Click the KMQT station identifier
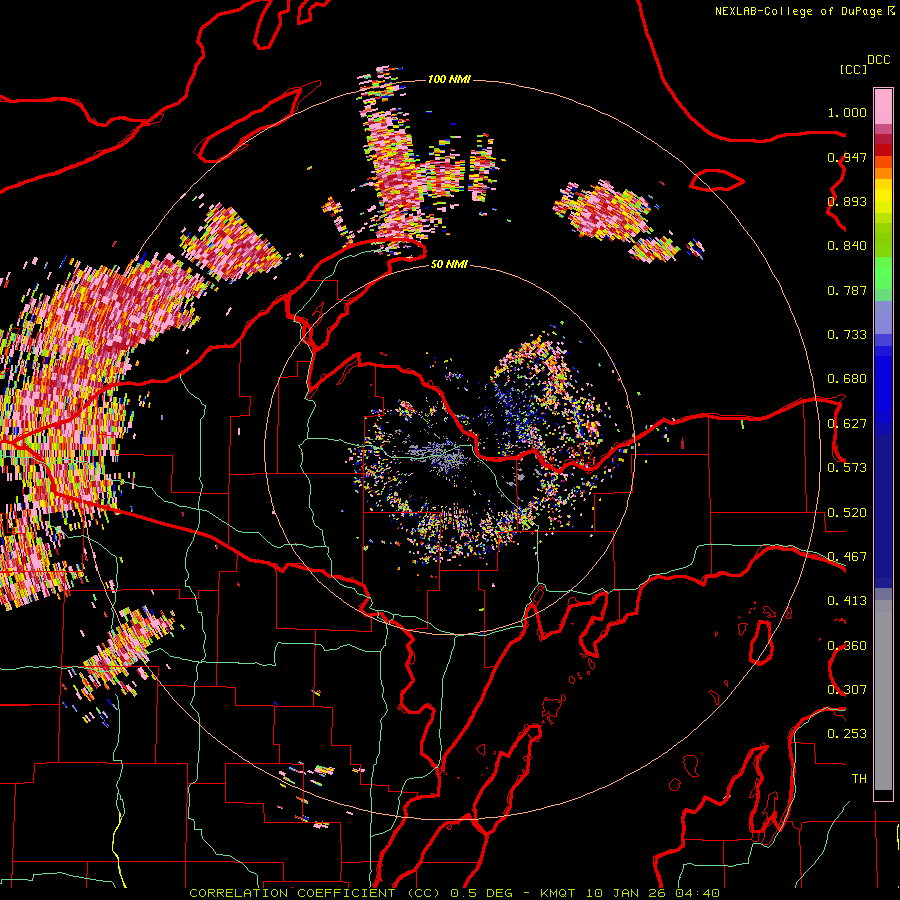Viewport: 900px width, 900px height. point(560,893)
